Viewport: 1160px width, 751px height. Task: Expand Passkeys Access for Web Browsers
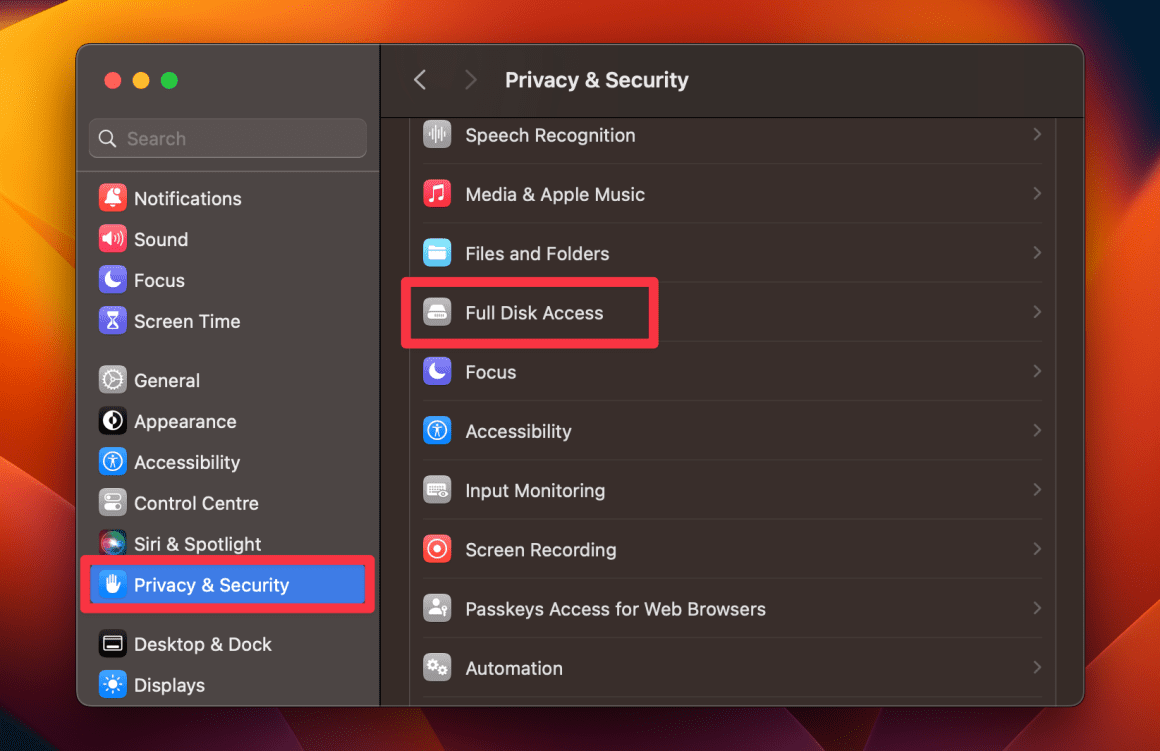(x=1037, y=608)
